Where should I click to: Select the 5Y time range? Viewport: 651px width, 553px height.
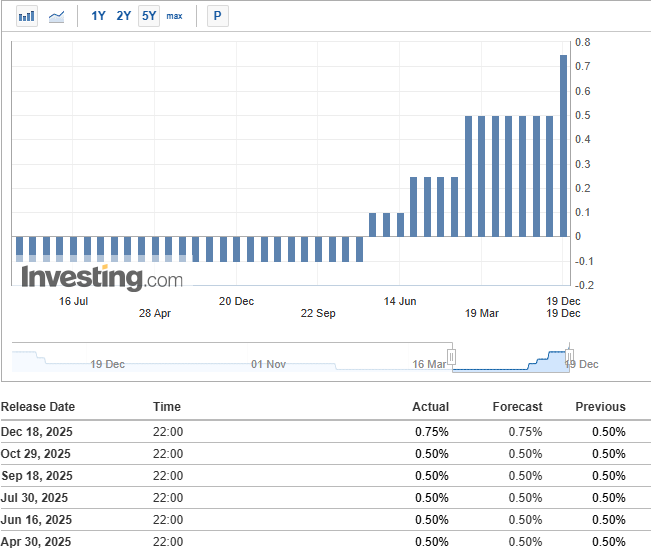click(x=149, y=16)
